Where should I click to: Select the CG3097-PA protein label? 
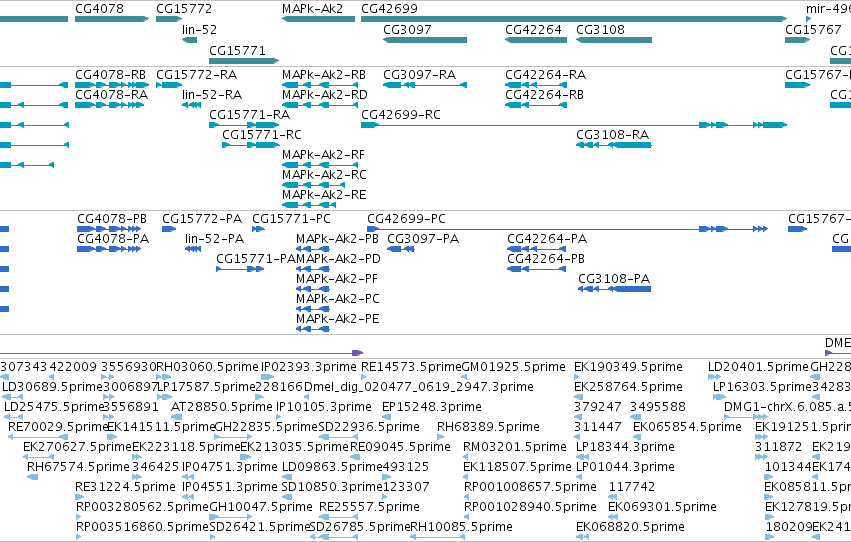pos(423,239)
